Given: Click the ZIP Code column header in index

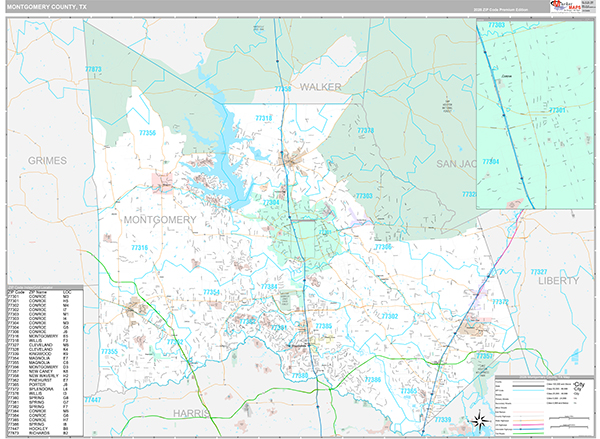Looking at the screenshot, I should point(16,292).
